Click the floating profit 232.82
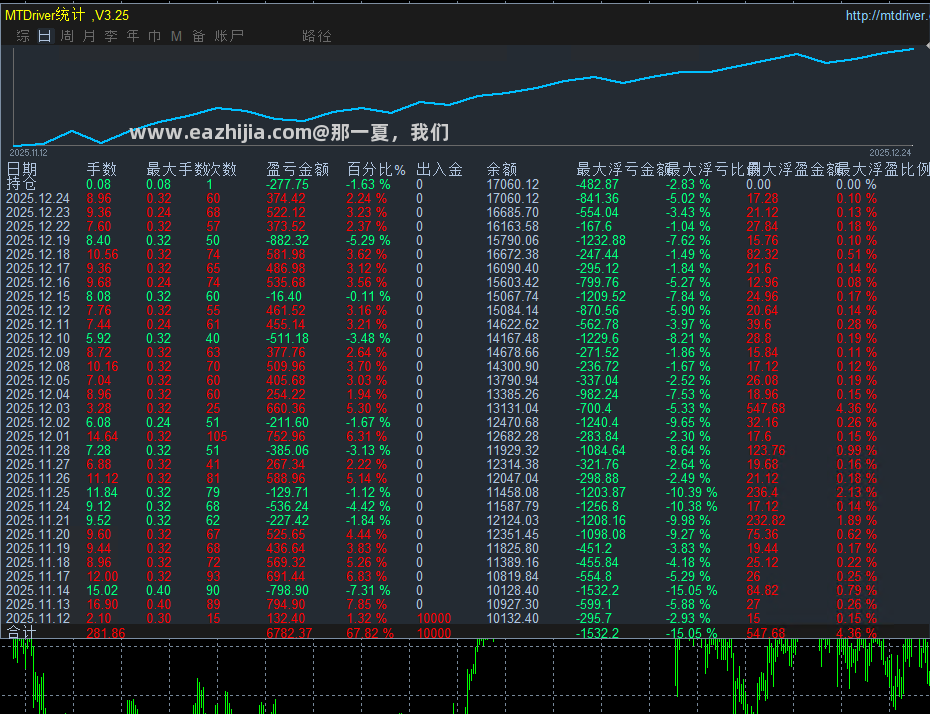Screen dimensions: 930x714 tap(766, 521)
